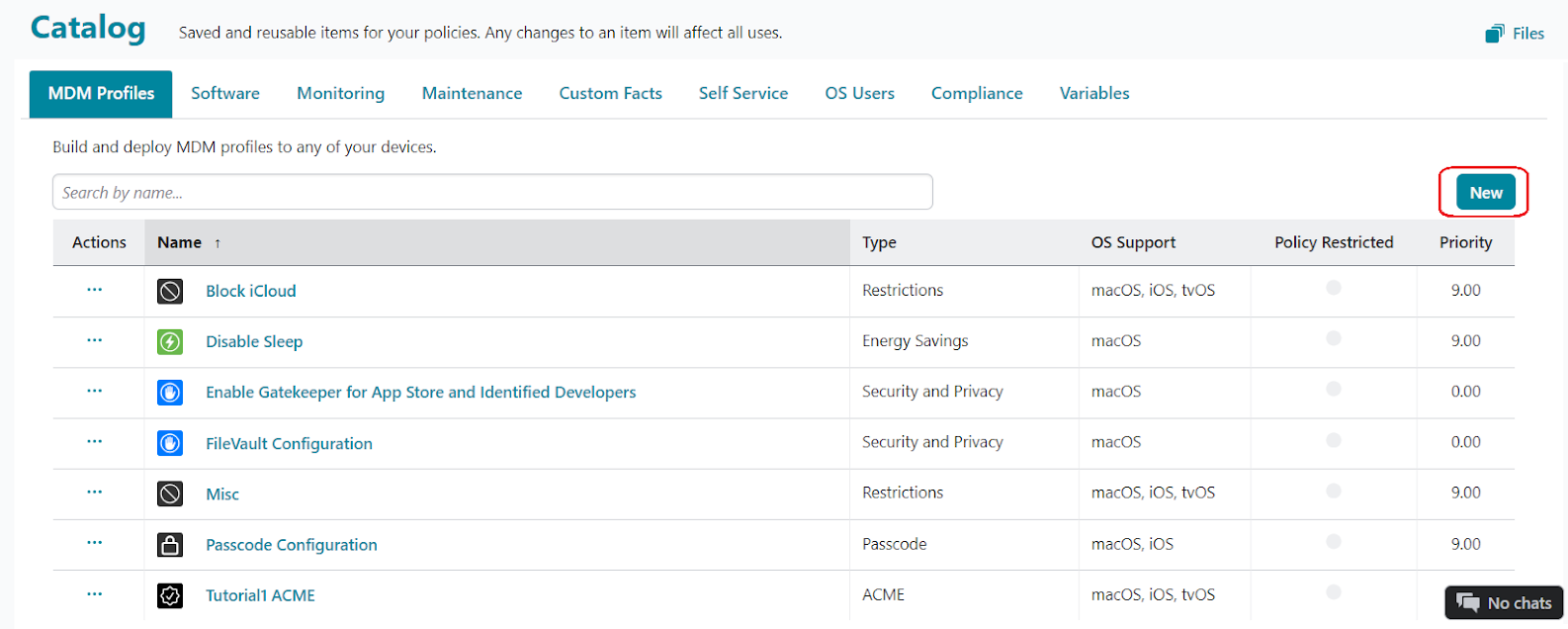Click the Priority column header

click(1466, 242)
